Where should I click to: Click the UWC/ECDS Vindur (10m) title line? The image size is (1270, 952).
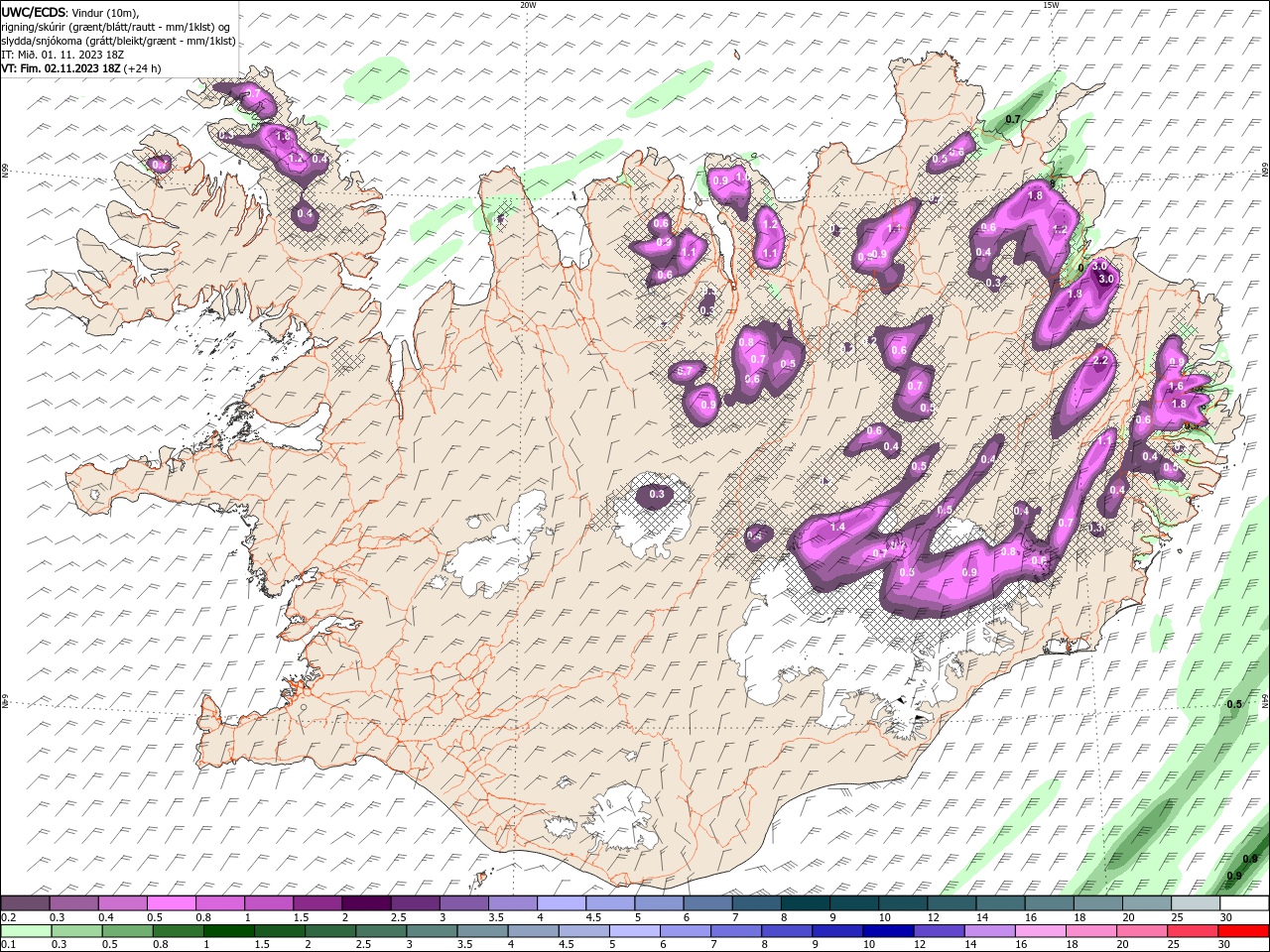tap(70, 12)
